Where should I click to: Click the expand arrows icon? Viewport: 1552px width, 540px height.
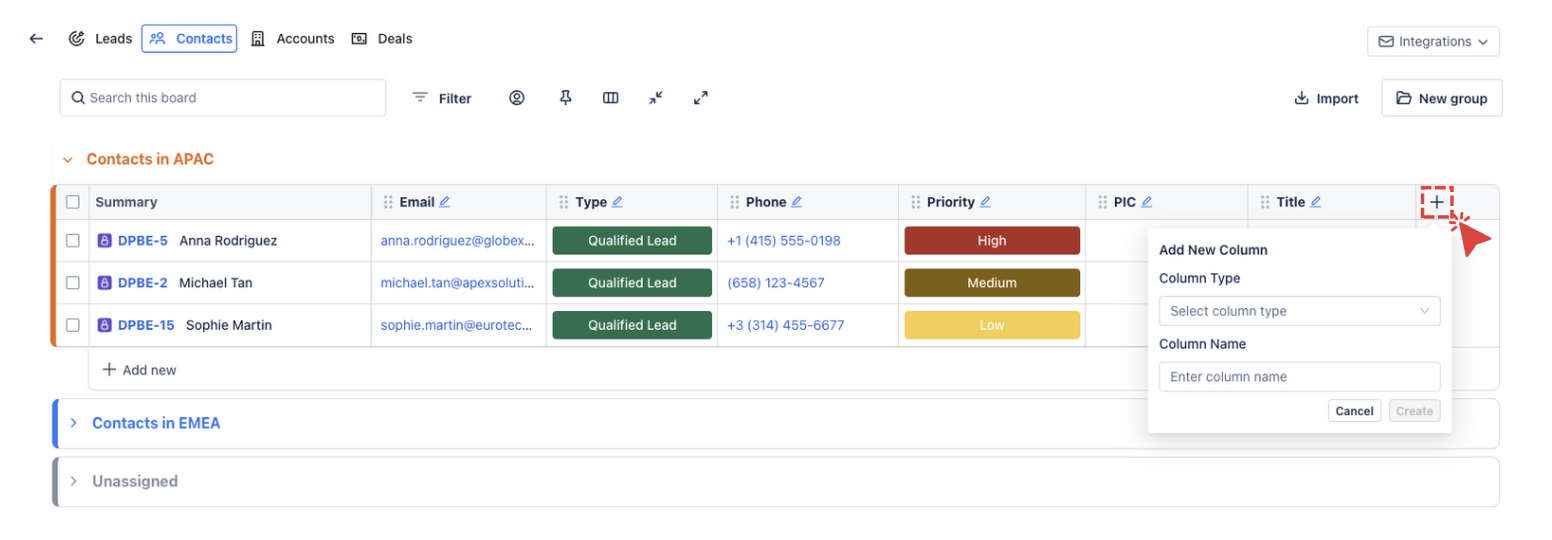pyautogui.click(x=701, y=98)
